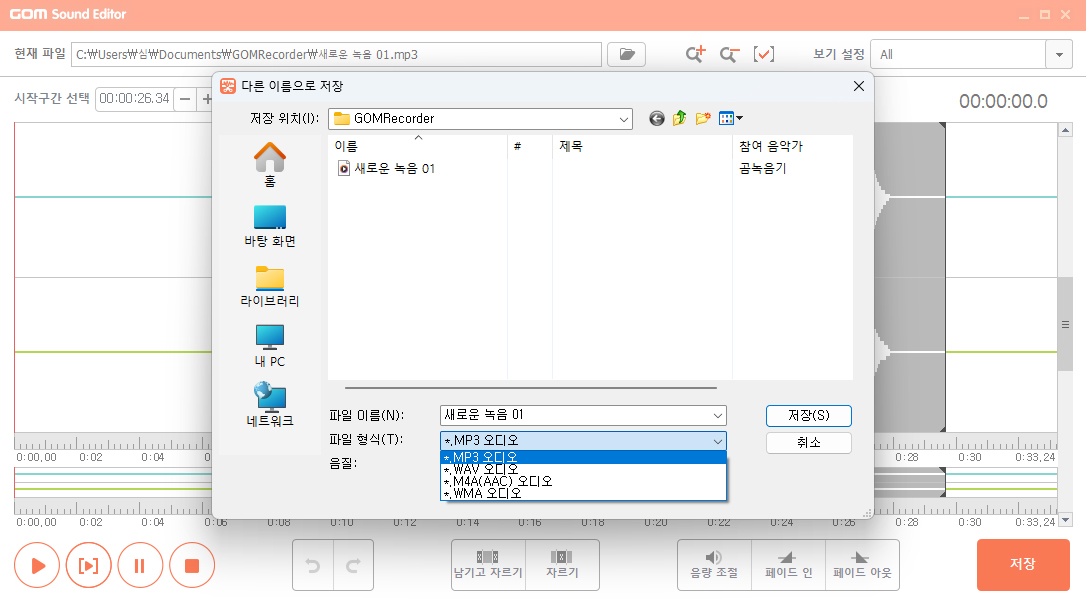Open Network (네트워크) in sidebar

point(269,405)
